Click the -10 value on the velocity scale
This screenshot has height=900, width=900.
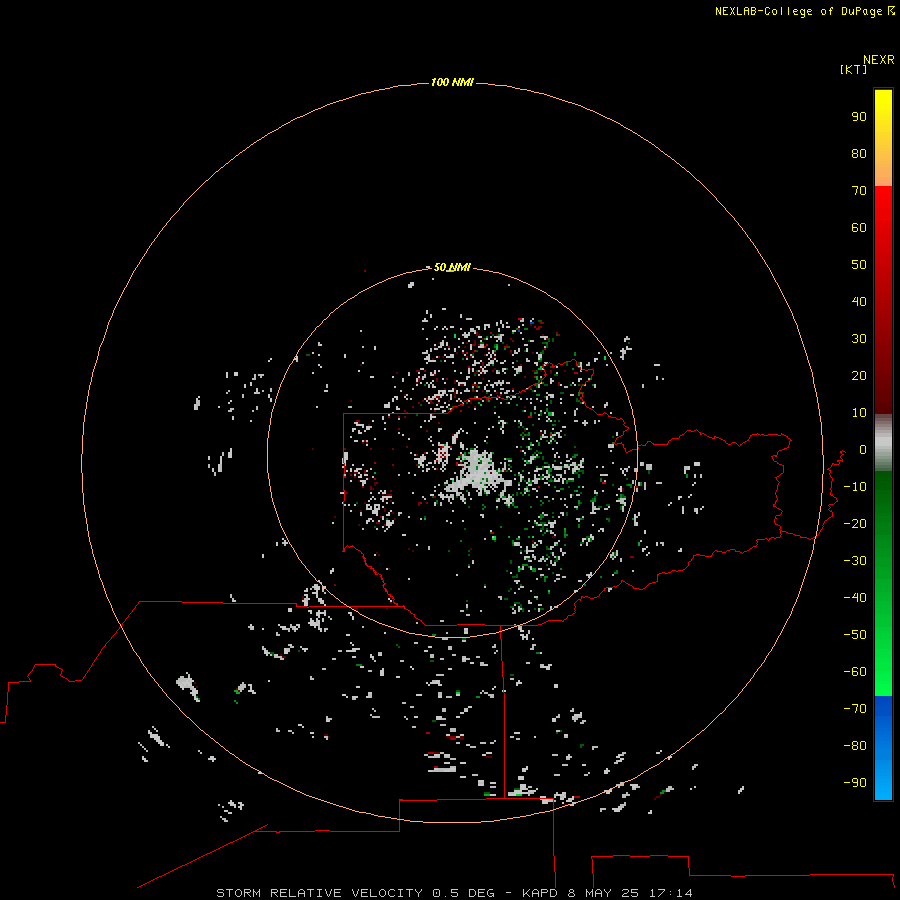click(855, 487)
